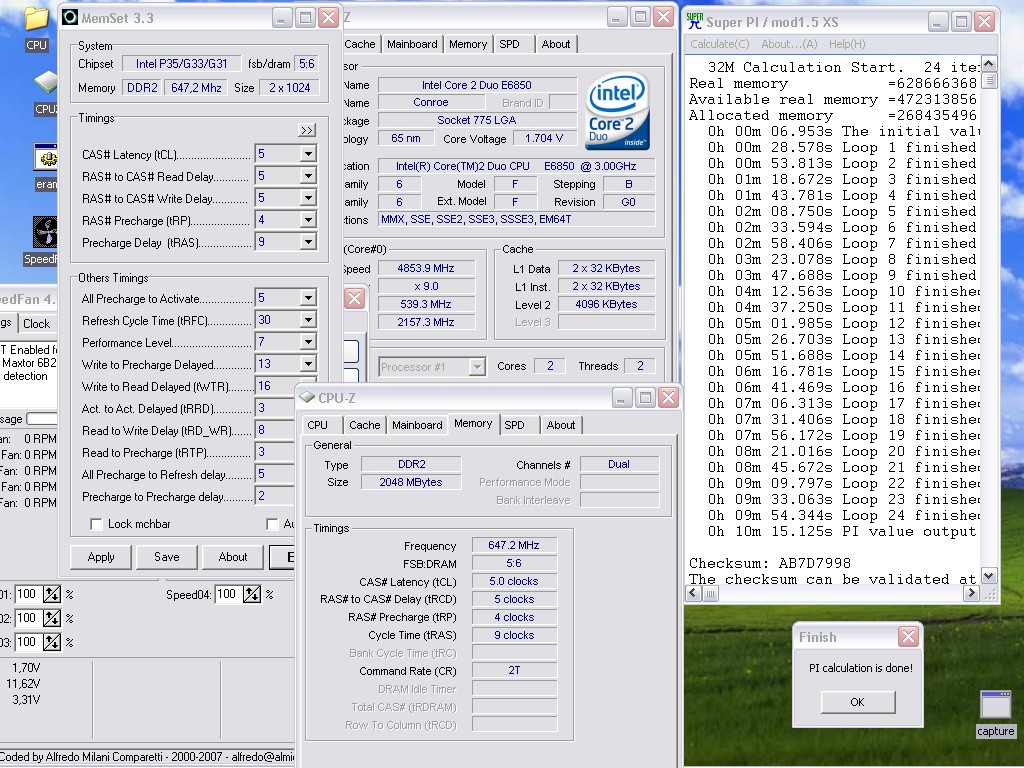Open the Refresh Cycle Time (tRFC) dropdown
Image resolution: width=1024 pixels, height=768 pixels.
tap(308, 320)
